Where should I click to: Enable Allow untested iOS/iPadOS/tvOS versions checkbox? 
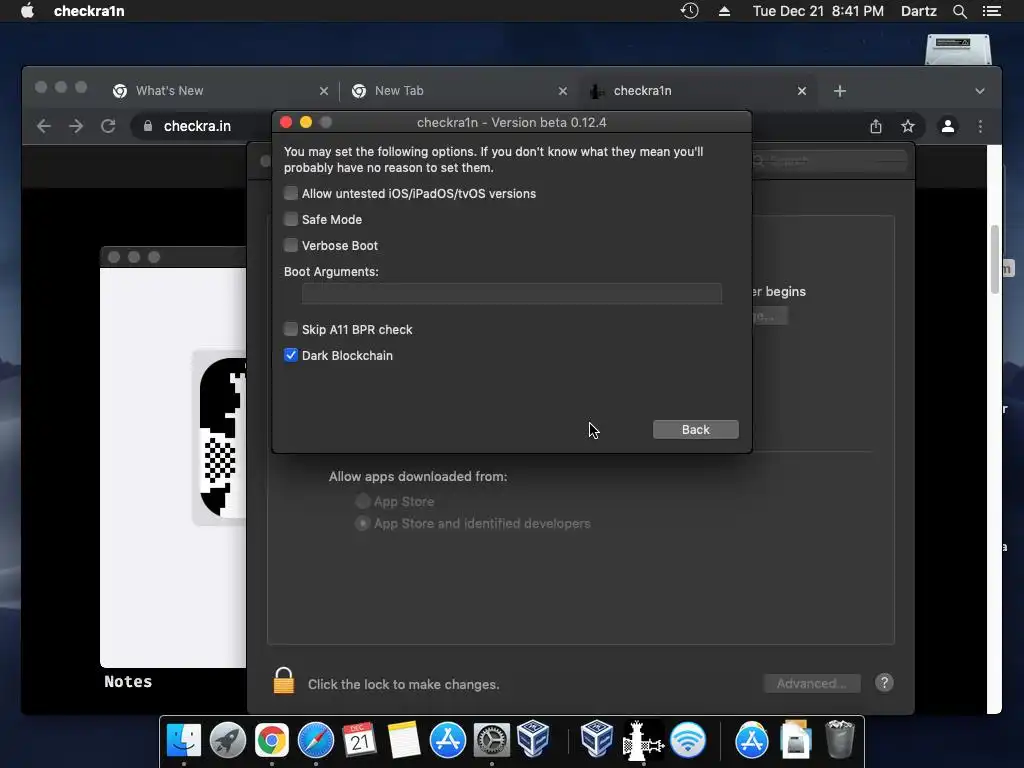point(291,193)
